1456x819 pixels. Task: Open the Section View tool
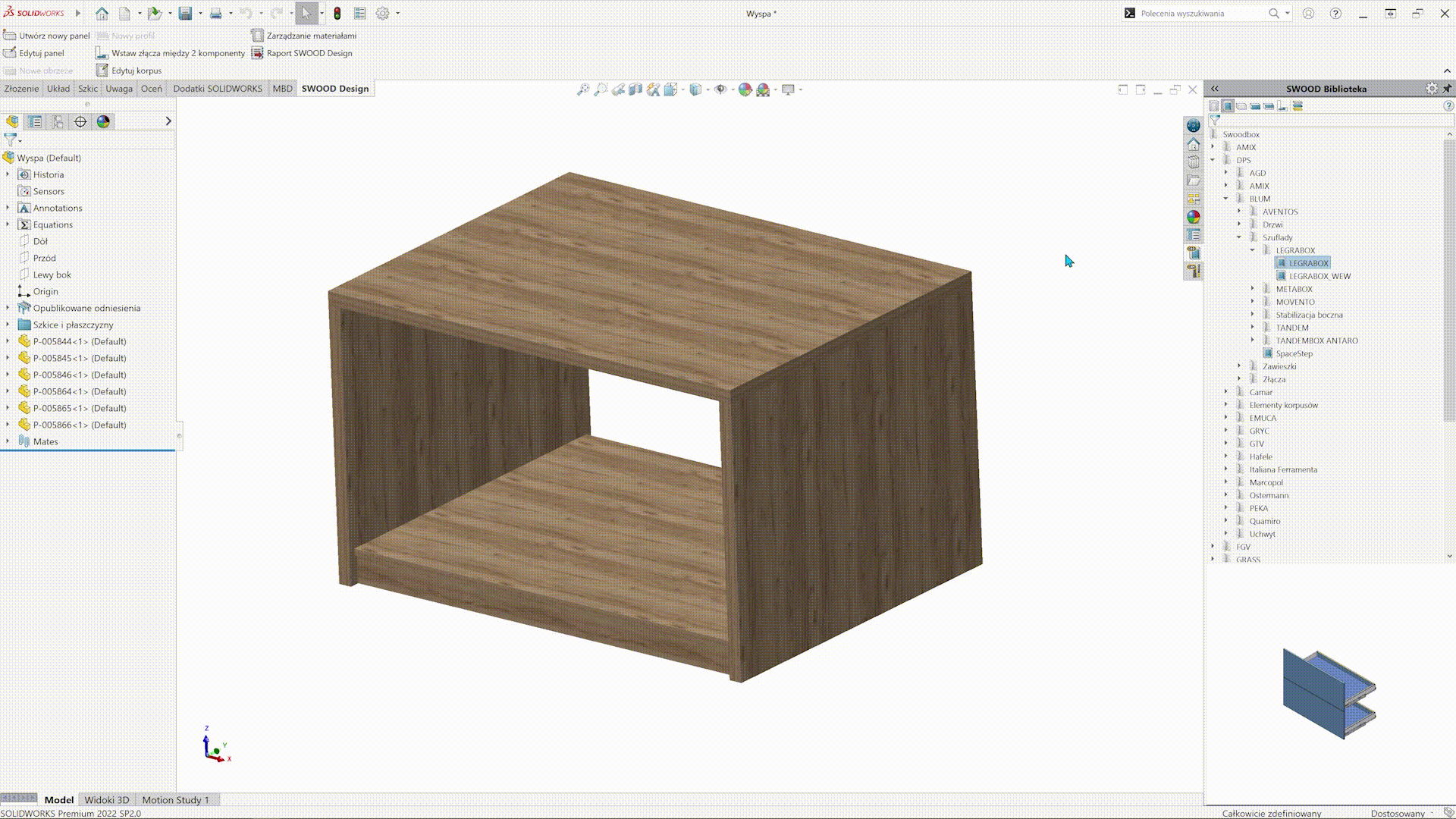[x=635, y=89]
